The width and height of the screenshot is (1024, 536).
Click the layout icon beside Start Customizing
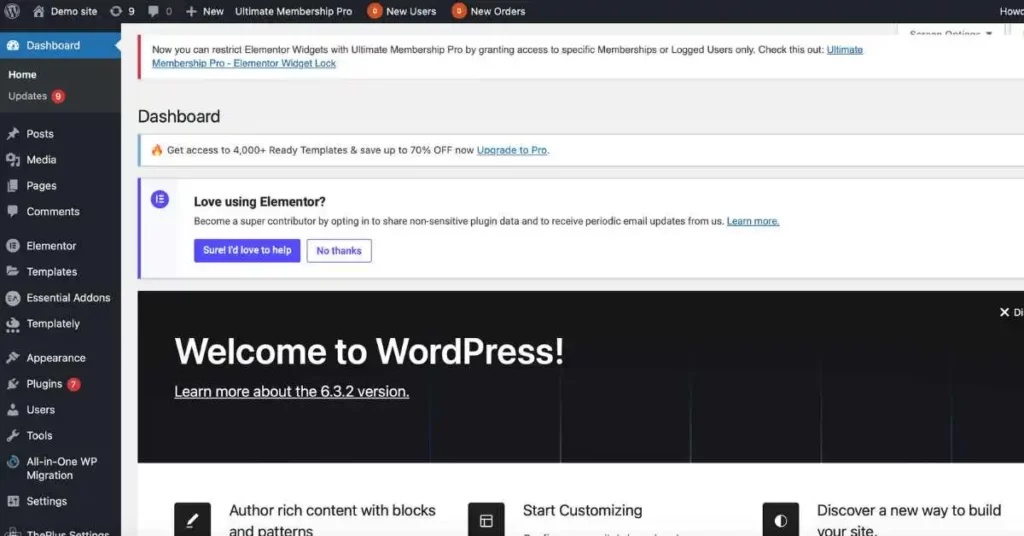tap(486, 520)
